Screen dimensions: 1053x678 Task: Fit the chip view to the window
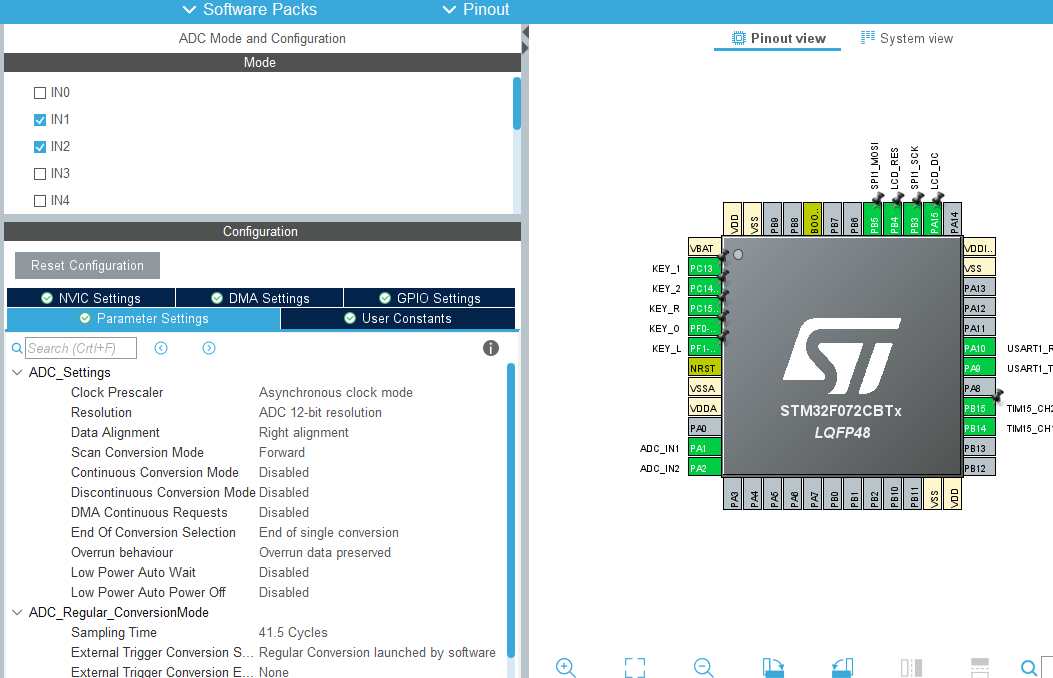(x=635, y=667)
